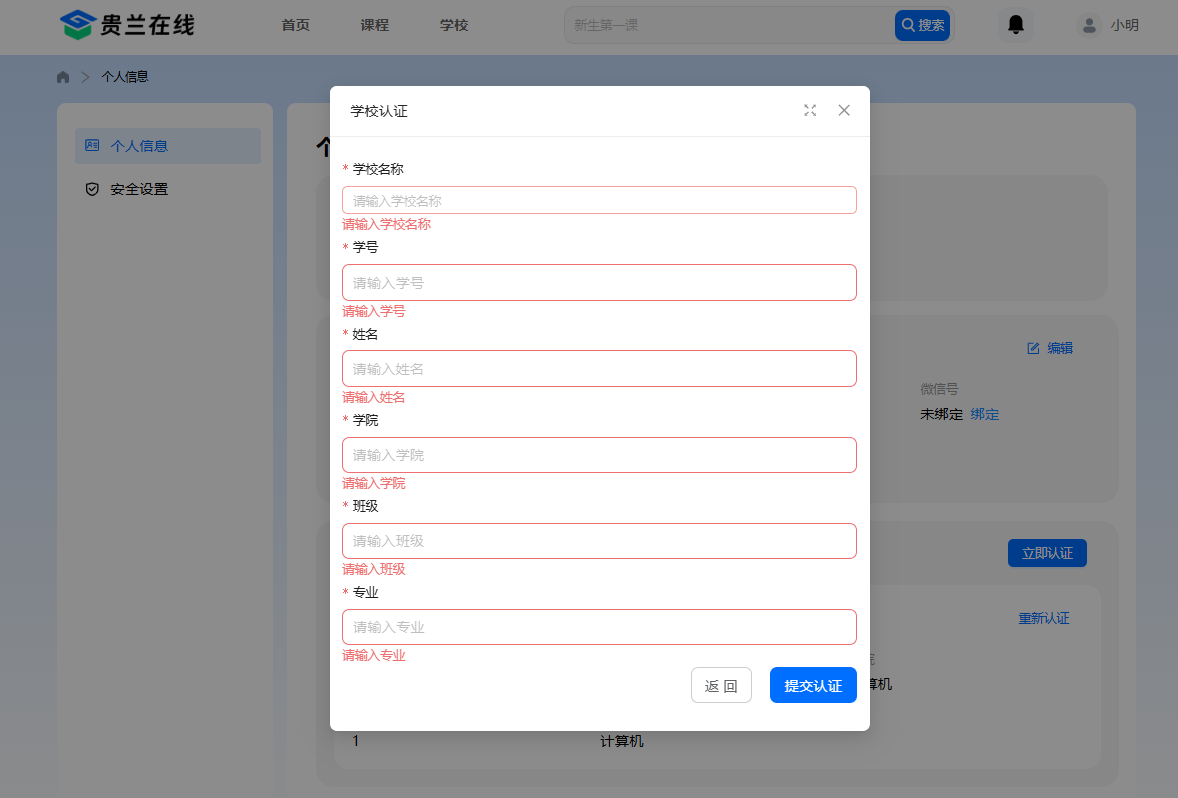Open the 学校 nav item

click(x=454, y=25)
